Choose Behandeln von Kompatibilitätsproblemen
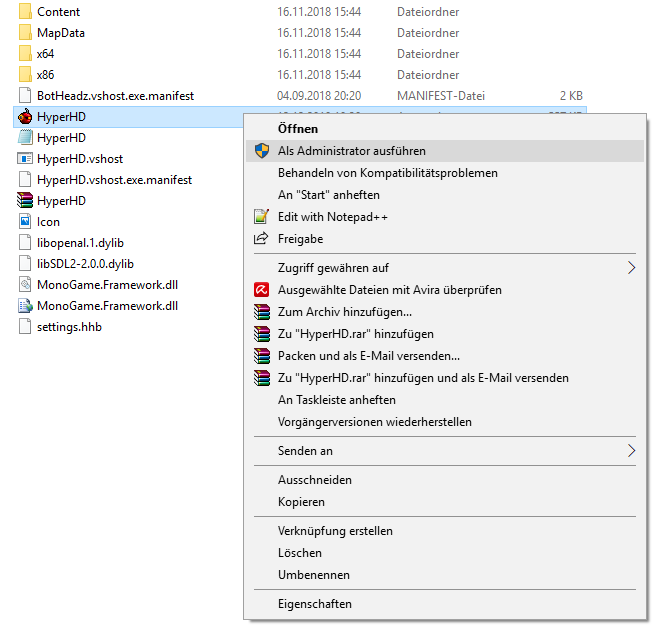Image resolution: width=652 pixels, height=626 pixels. pos(445,173)
